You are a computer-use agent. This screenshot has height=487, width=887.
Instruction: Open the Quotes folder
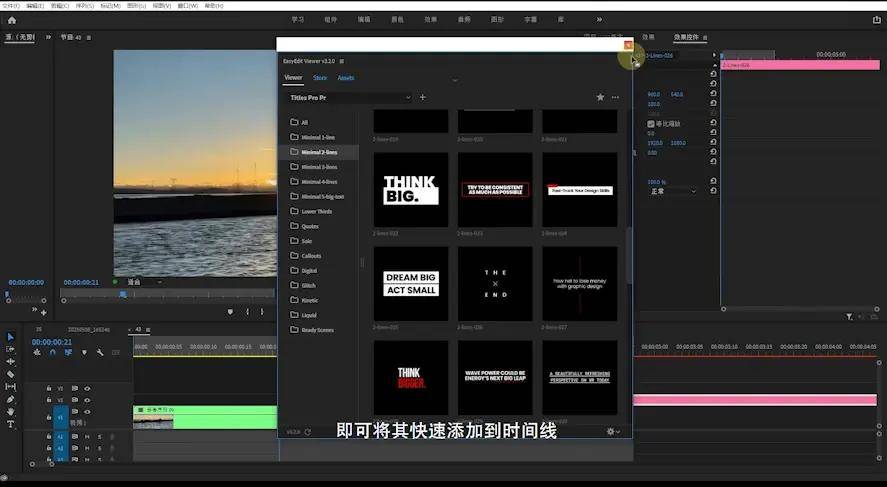[x=318, y=226]
